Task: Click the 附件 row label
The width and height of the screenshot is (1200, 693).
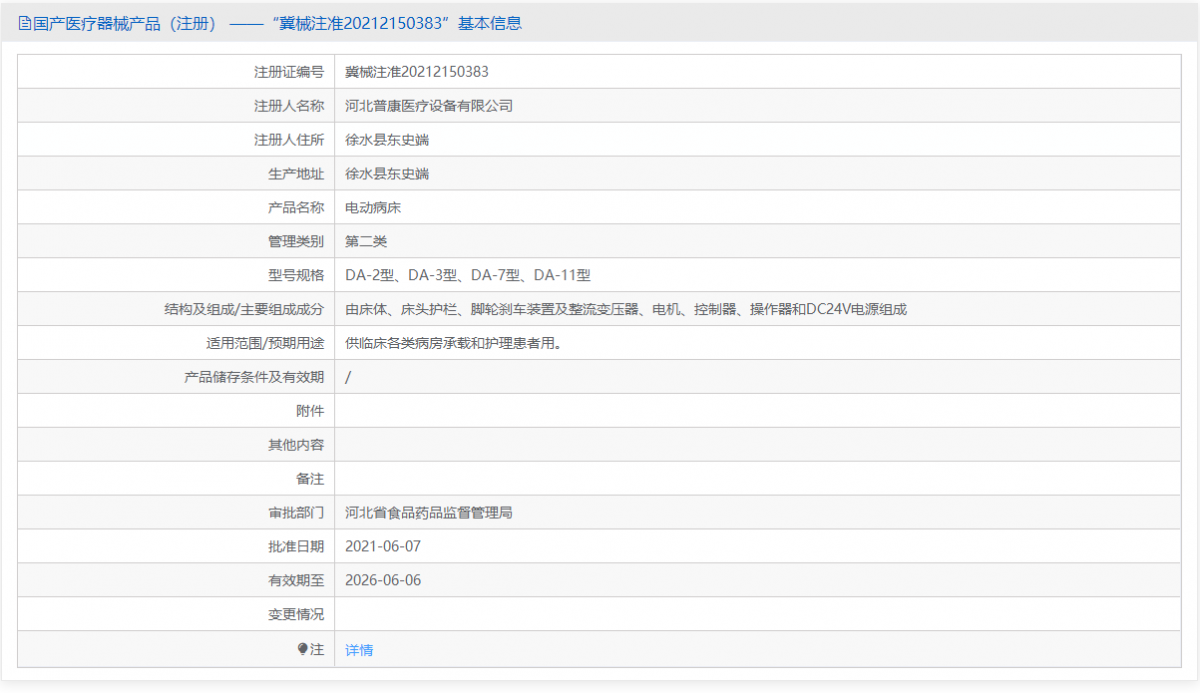Action: [310, 412]
